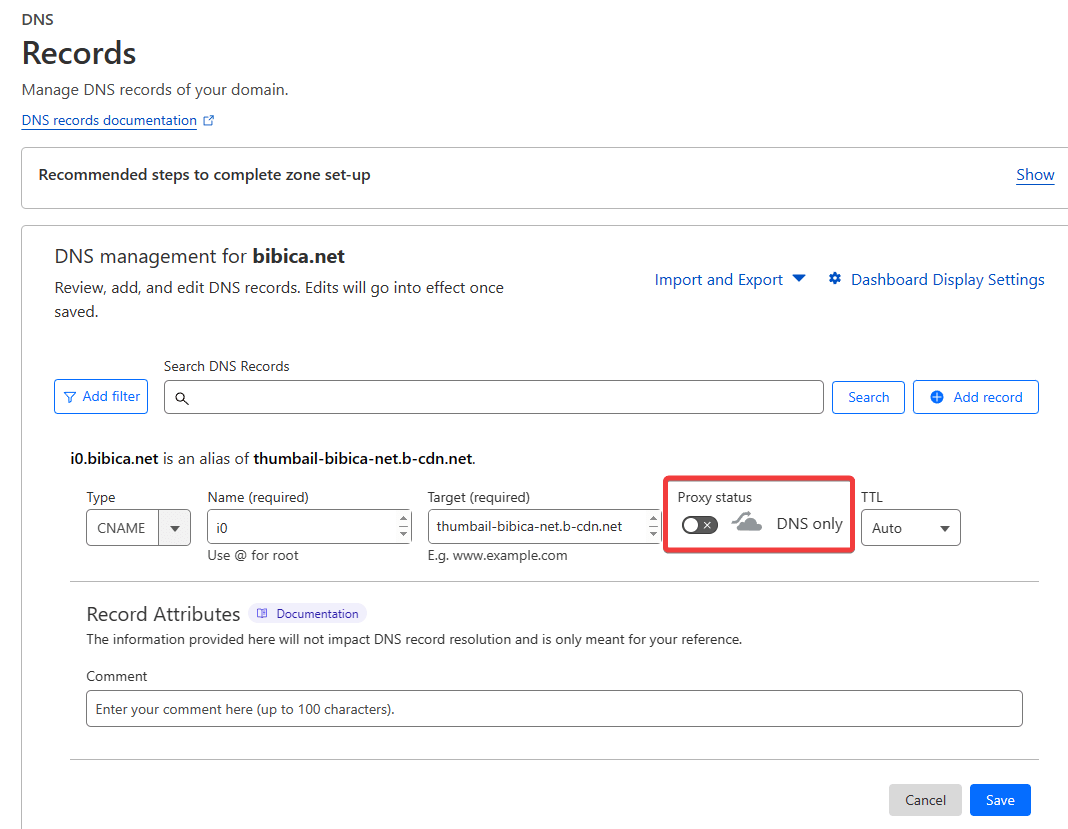The height and width of the screenshot is (829, 1068).
Task: Open DNS records documentation link
Action: point(109,121)
